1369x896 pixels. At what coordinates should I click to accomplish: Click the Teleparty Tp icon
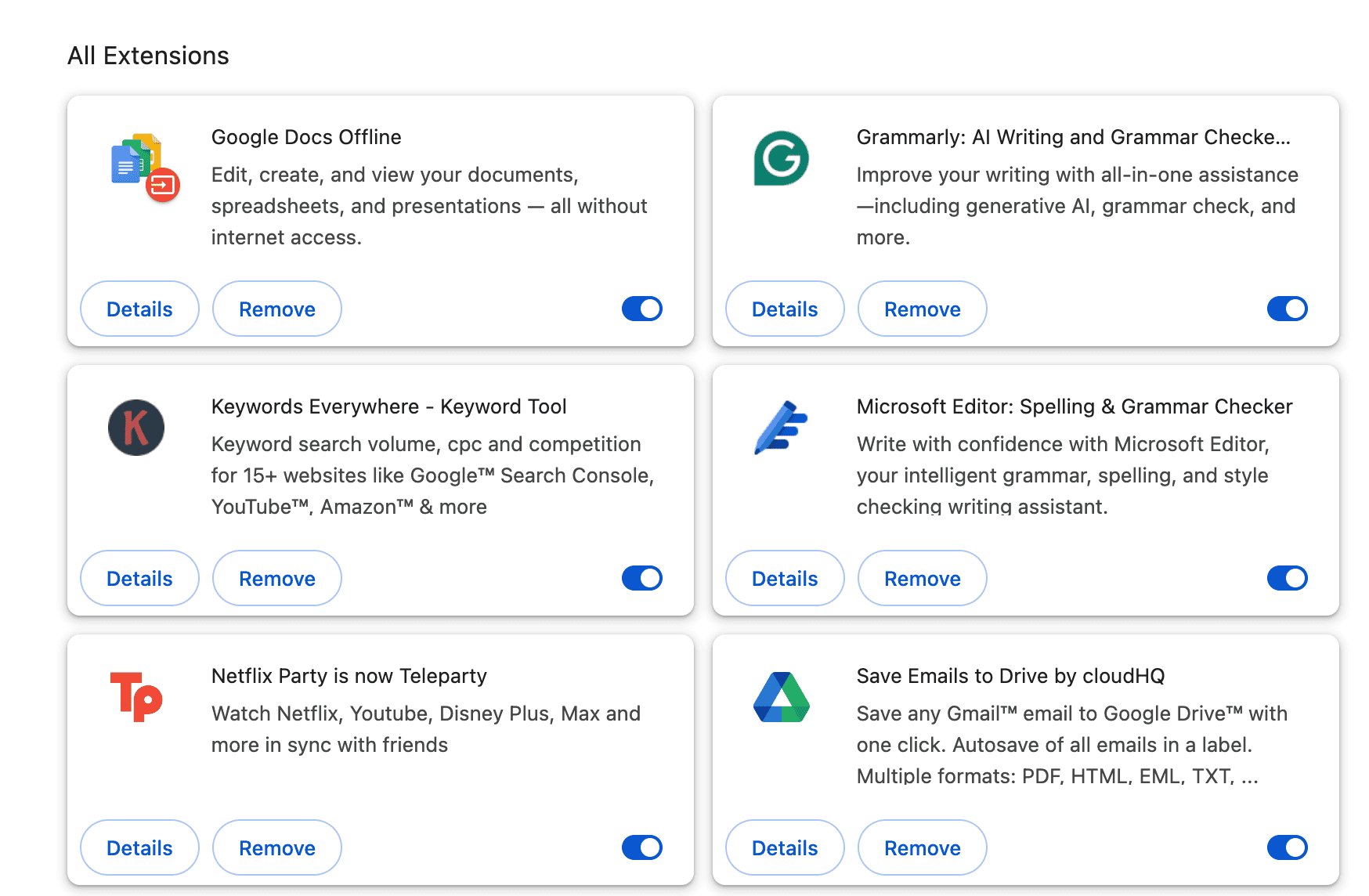[x=136, y=696]
